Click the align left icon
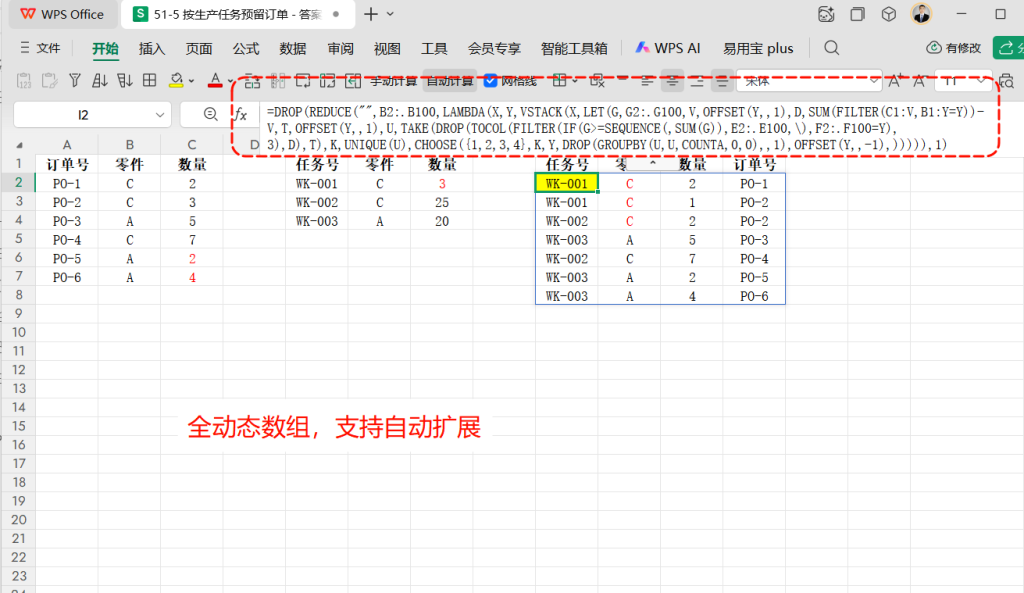 click(x=646, y=81)
